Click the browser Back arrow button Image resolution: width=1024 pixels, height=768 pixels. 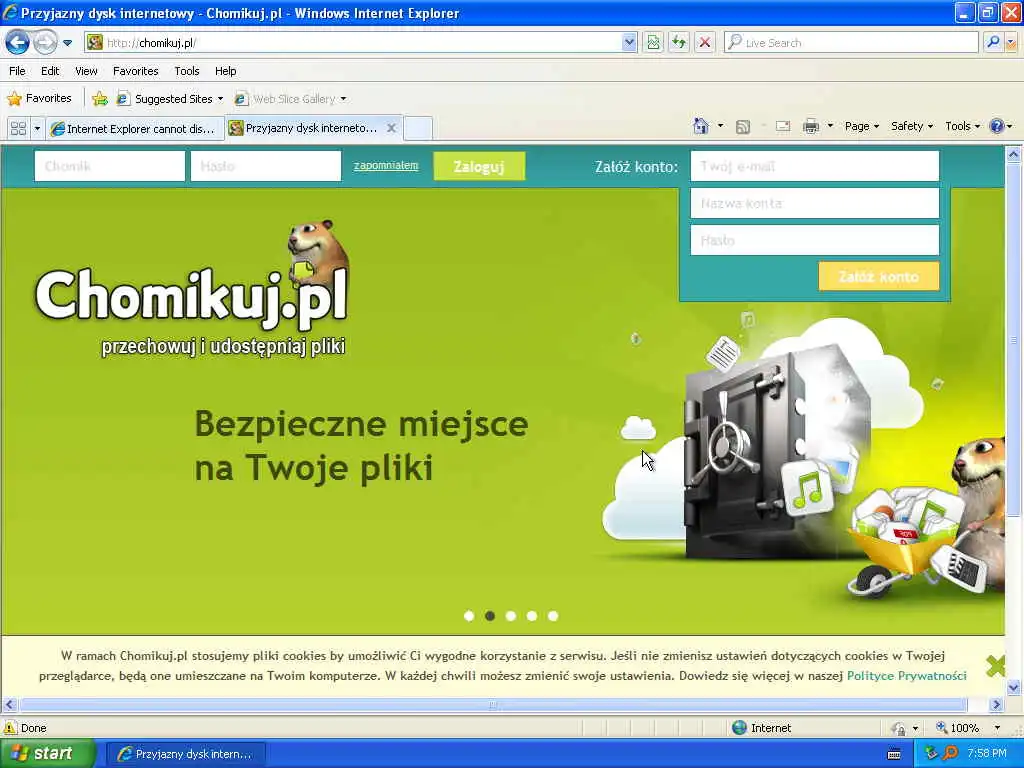point(18,43)
